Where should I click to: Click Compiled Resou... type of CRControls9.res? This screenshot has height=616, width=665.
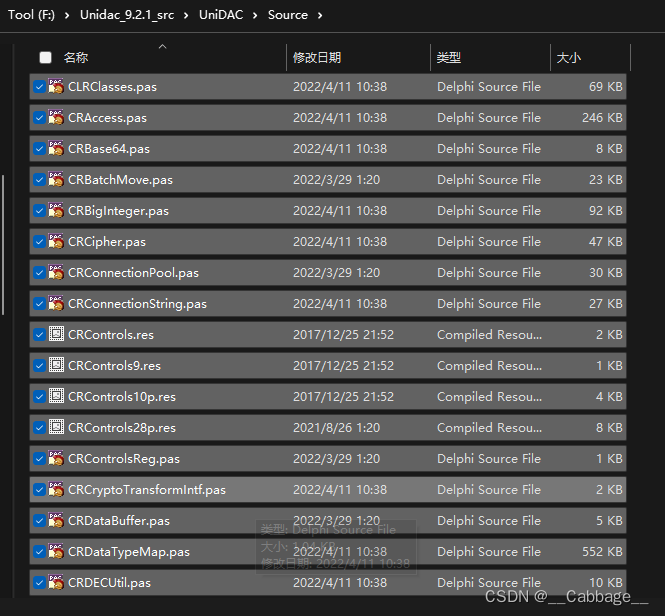click(x=489, y=366)
